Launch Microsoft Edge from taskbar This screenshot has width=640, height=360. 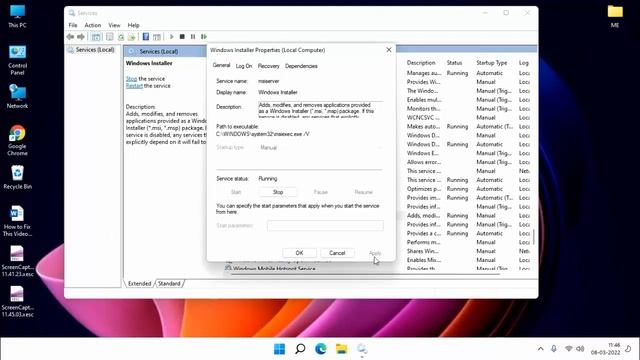pyautogui.click(x=321, y=349)
